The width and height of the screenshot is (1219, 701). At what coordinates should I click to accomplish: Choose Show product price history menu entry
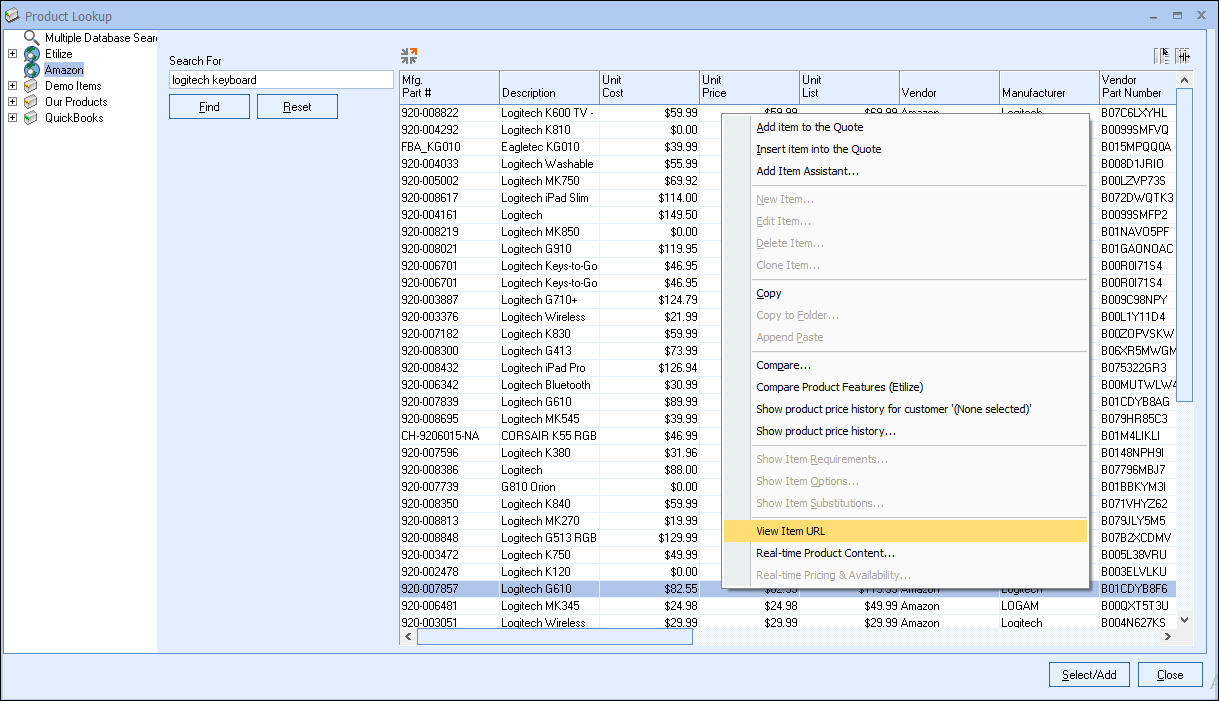click(x=825, y=431)
